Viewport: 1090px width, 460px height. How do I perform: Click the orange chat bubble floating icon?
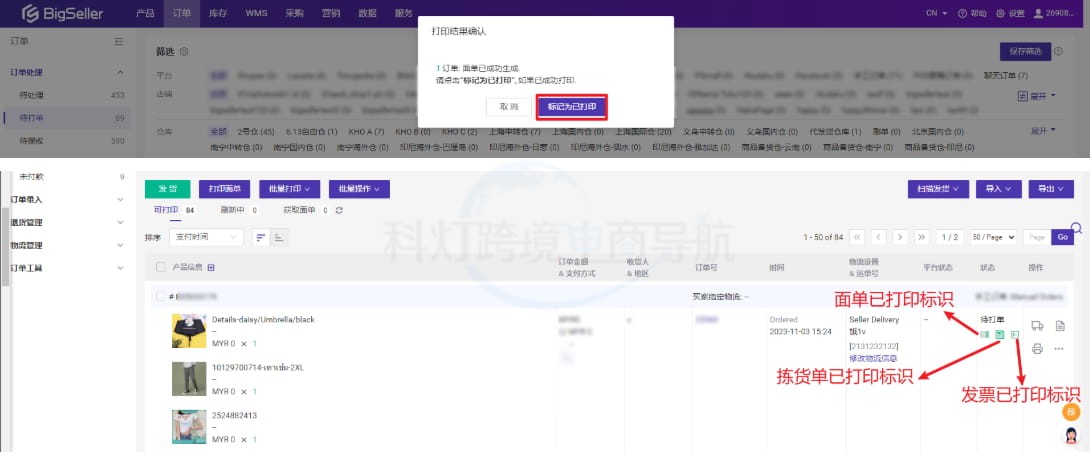tap(1071, 411)
